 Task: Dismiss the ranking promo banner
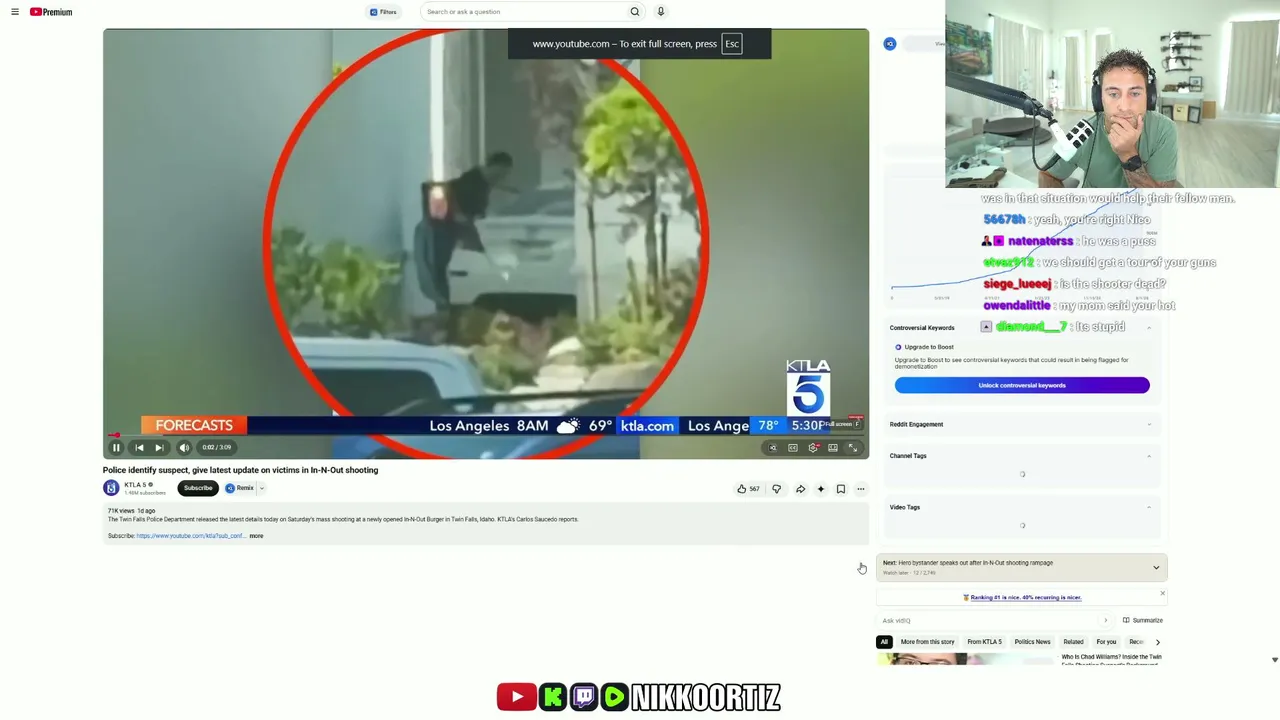click(1162, 594)
